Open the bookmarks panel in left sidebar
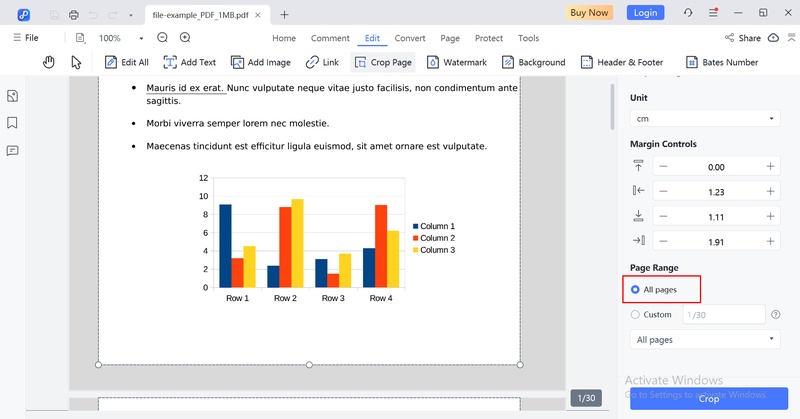The height and width of the screenshot is (419, 800). pyautogui.click(x=13, y=123)
